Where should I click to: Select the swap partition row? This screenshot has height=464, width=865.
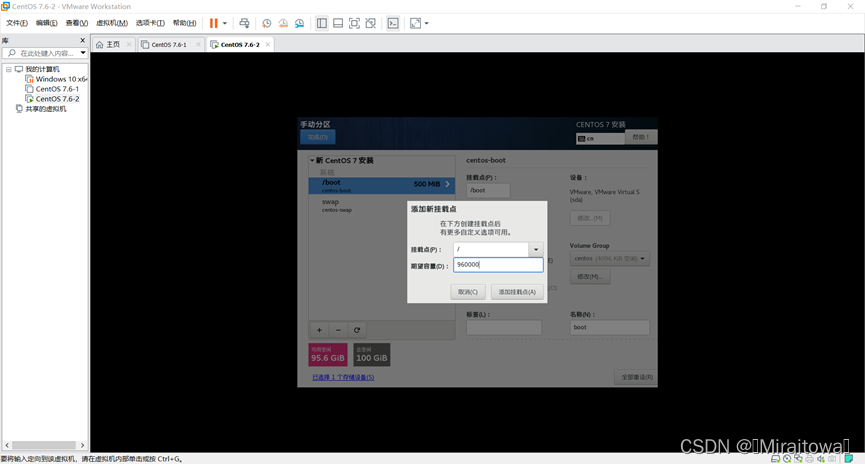381,205
